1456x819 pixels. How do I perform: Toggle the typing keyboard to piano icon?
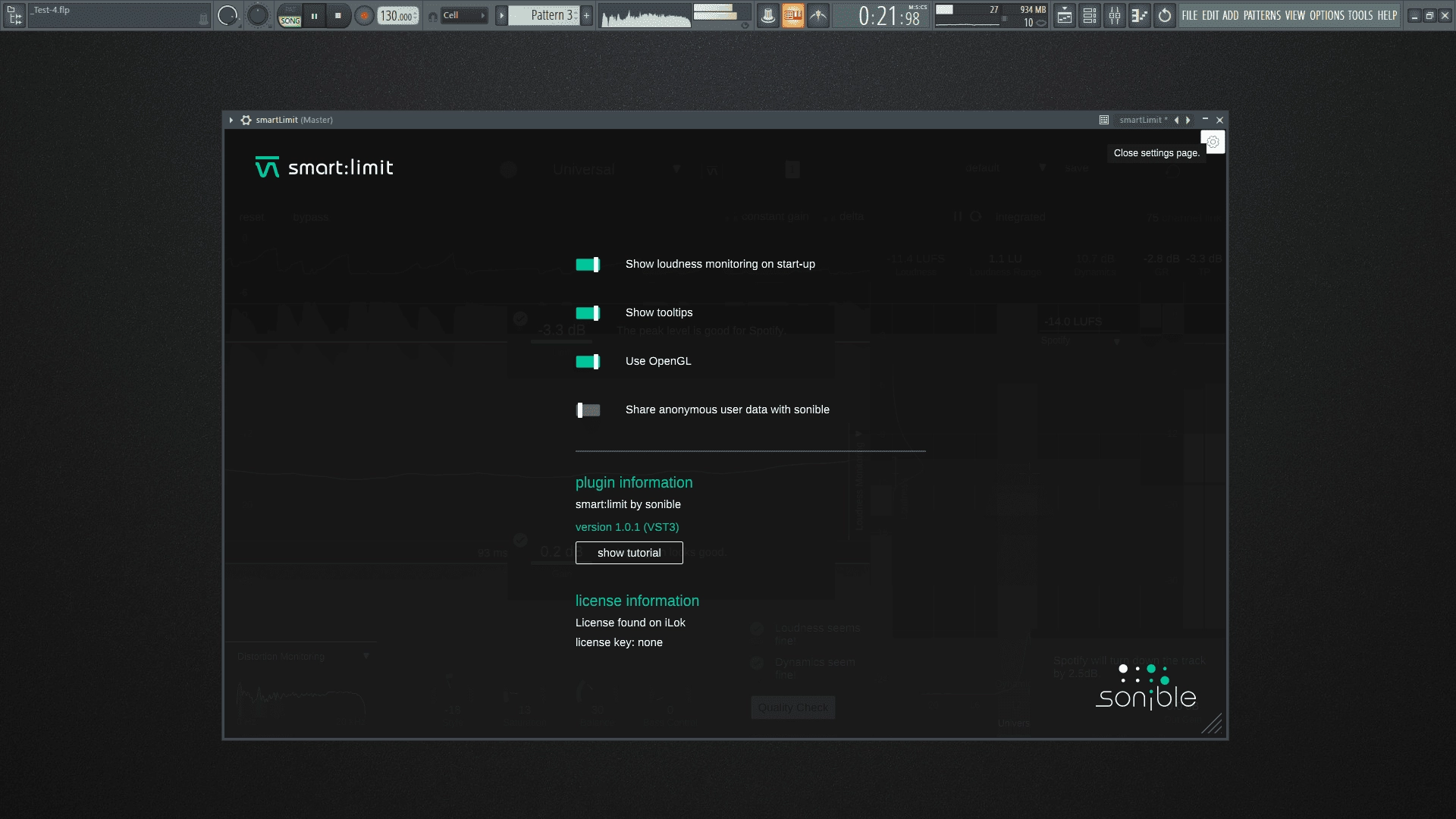point(792,15)
